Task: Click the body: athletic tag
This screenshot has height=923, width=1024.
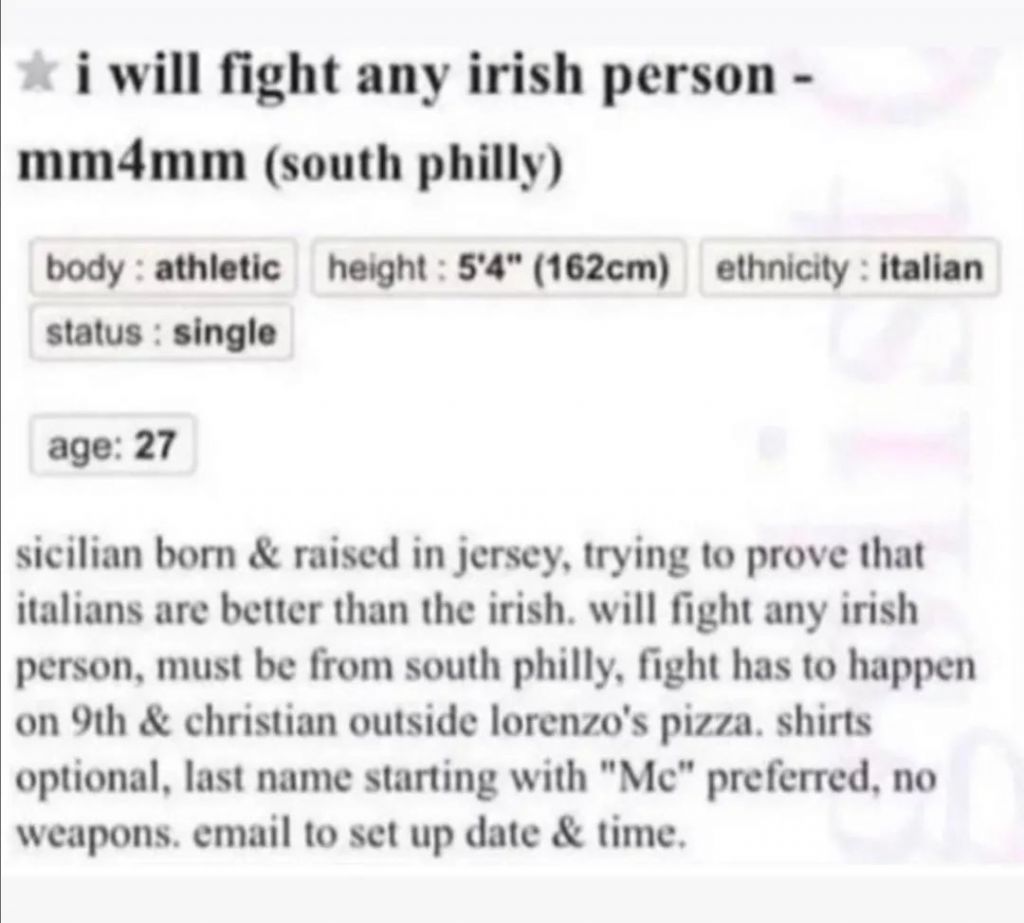Action: coord(163,268)
